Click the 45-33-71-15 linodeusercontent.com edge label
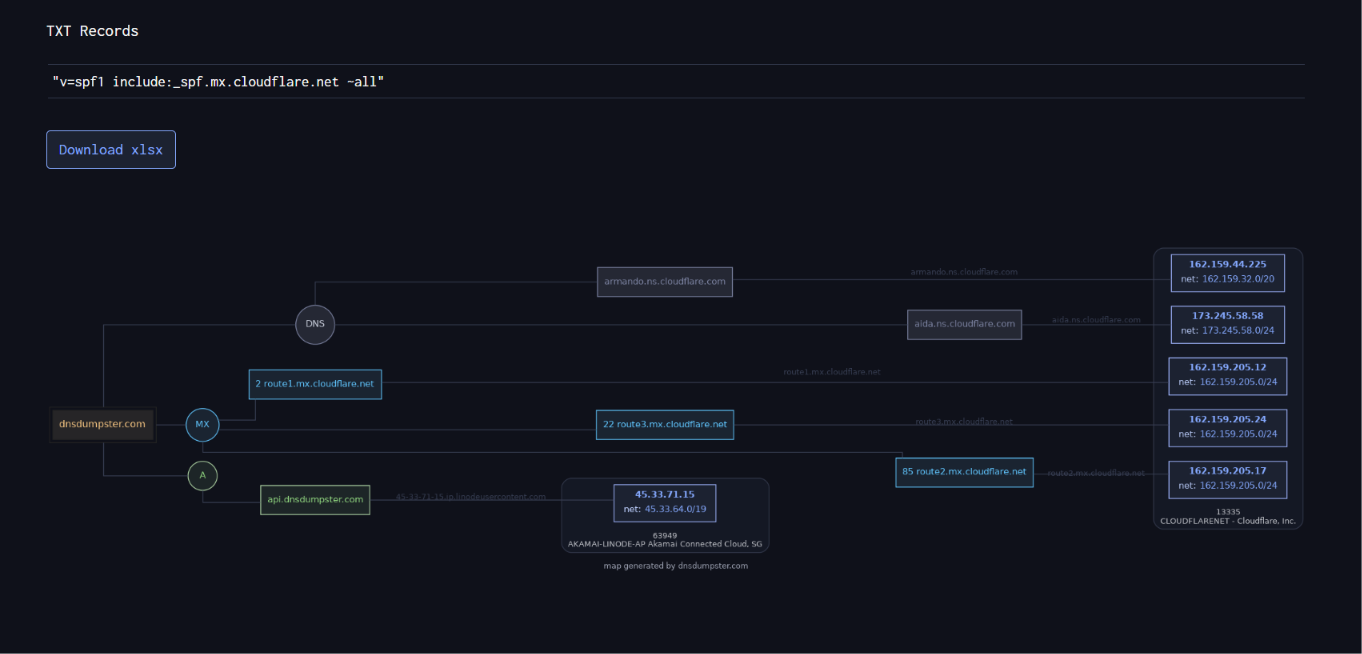Viewport: 1362px width, 654px height. [x=471, y=496]
